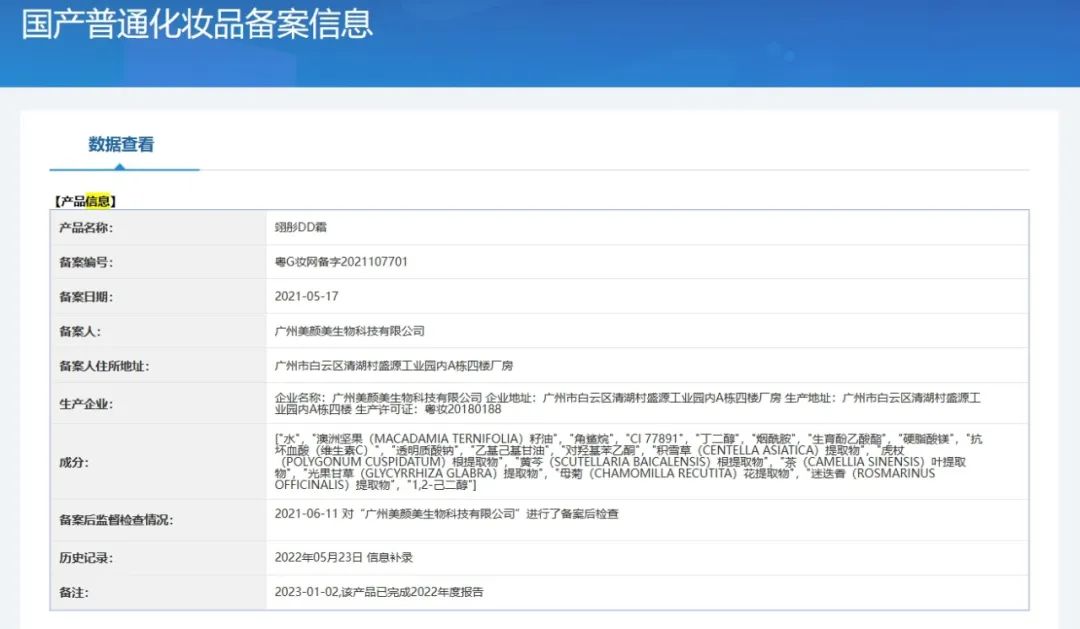
Task: Click the 备注 text about the 2022年度报告
Action: click(x=378, y=592)
